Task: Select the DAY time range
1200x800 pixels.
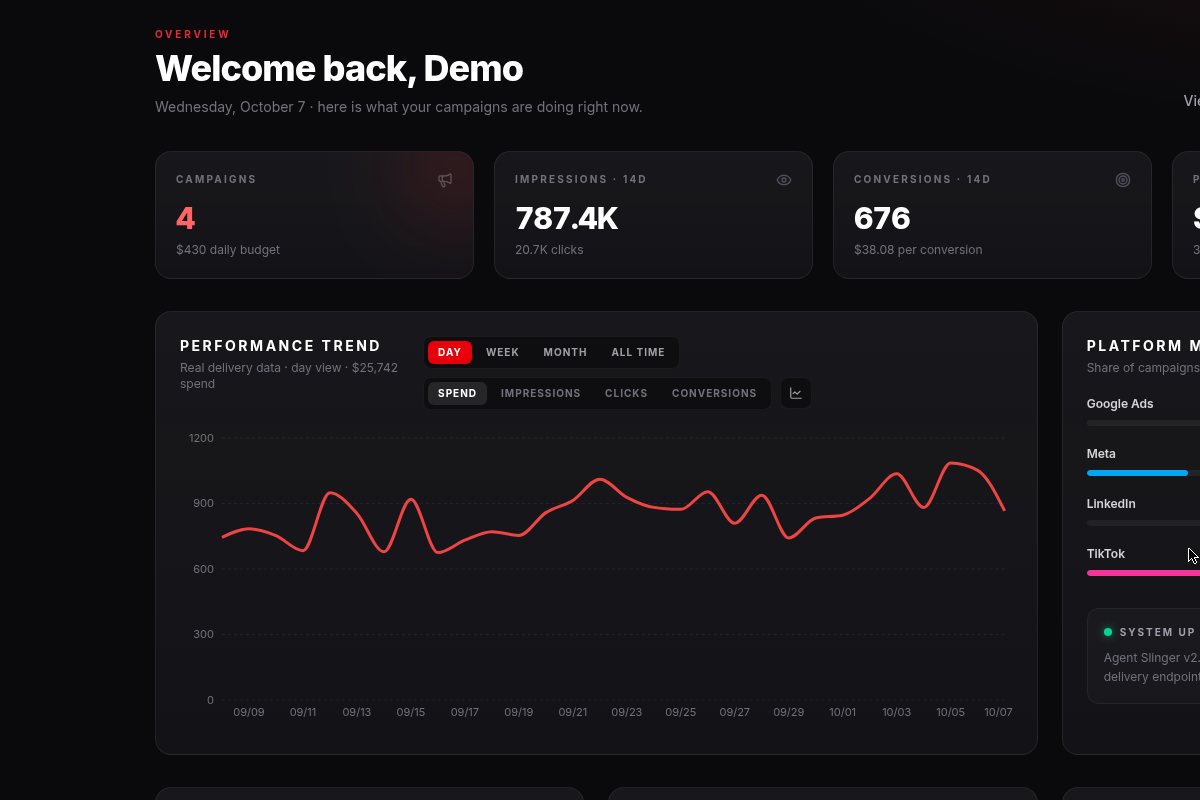Action: (x=450, y=352)
